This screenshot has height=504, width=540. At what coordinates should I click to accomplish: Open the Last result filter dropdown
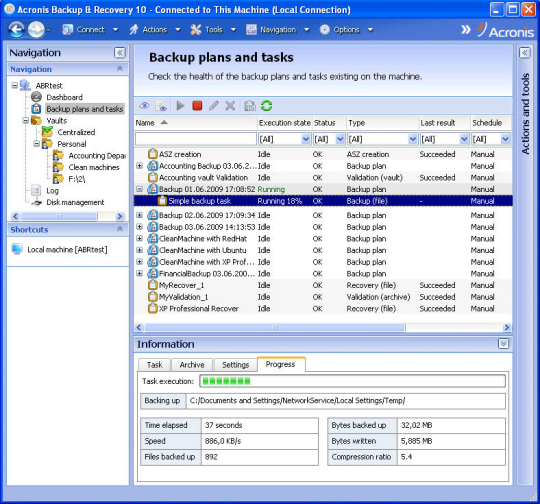click(464, 139)
